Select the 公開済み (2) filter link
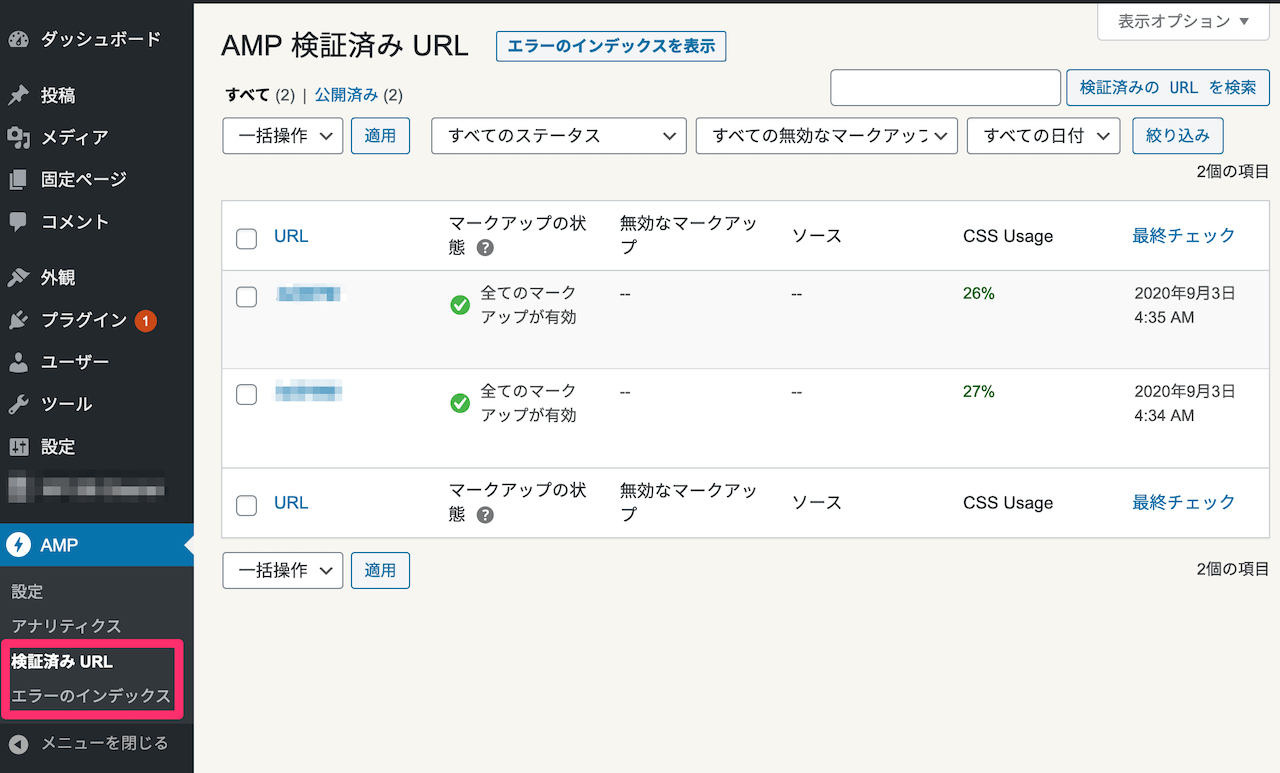1280x773 pixels. [x=358, y=95]
